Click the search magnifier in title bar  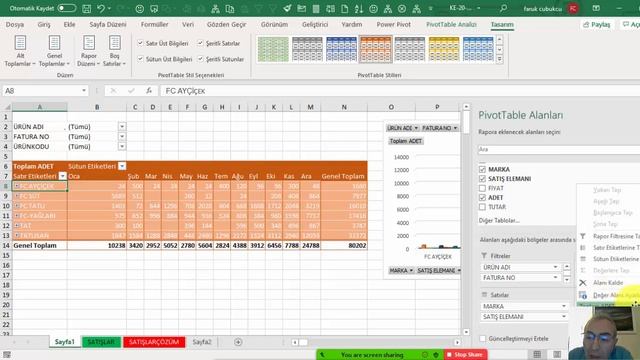504,8
